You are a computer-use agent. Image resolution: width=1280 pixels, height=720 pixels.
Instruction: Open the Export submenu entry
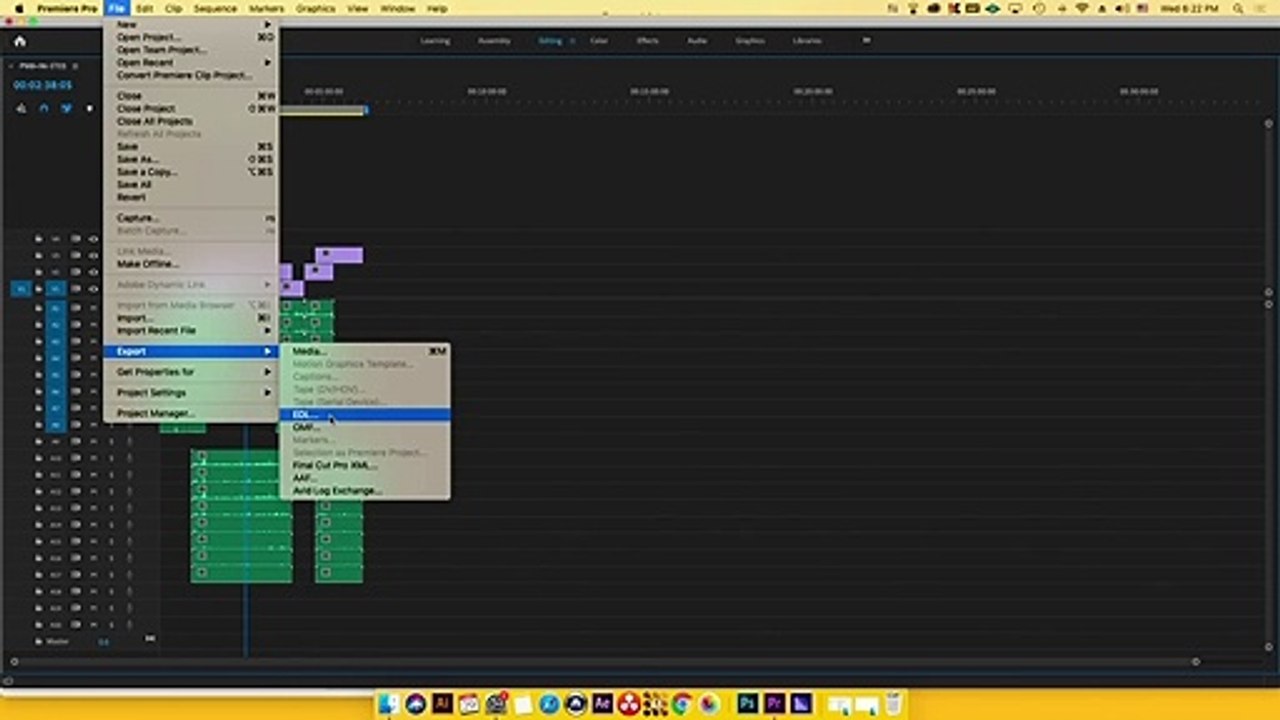pos(190,351)
